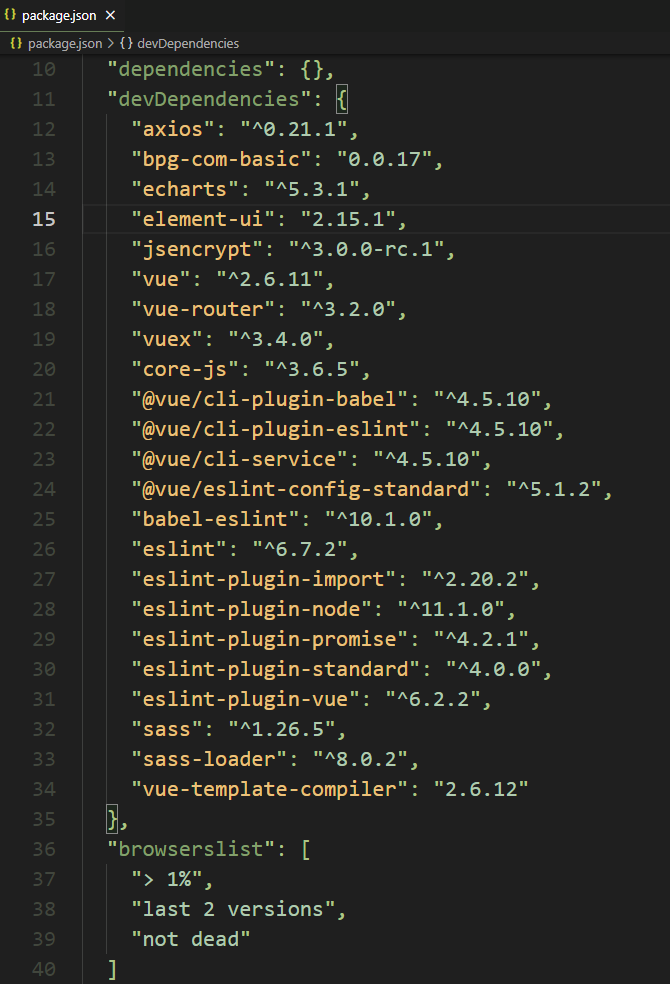This screenshot has height=984, width=670.
Task: Click the "last 2 versions" string
Action: (x=233, y=910)
